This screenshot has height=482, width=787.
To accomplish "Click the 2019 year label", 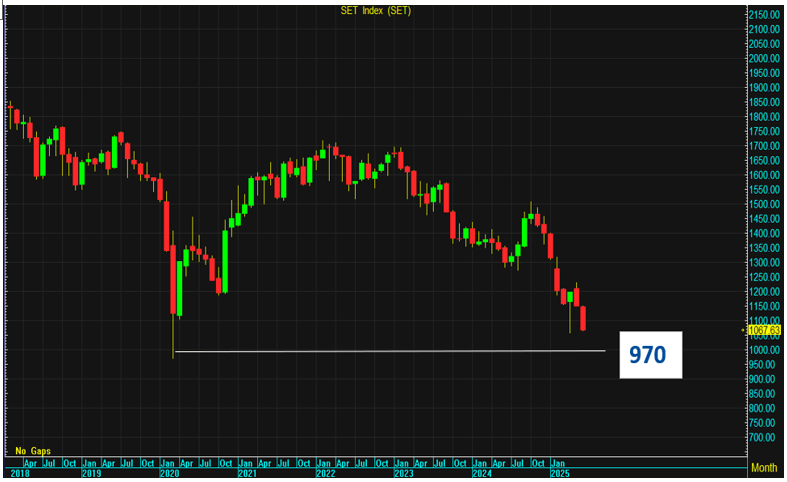I will click(91, 473).
